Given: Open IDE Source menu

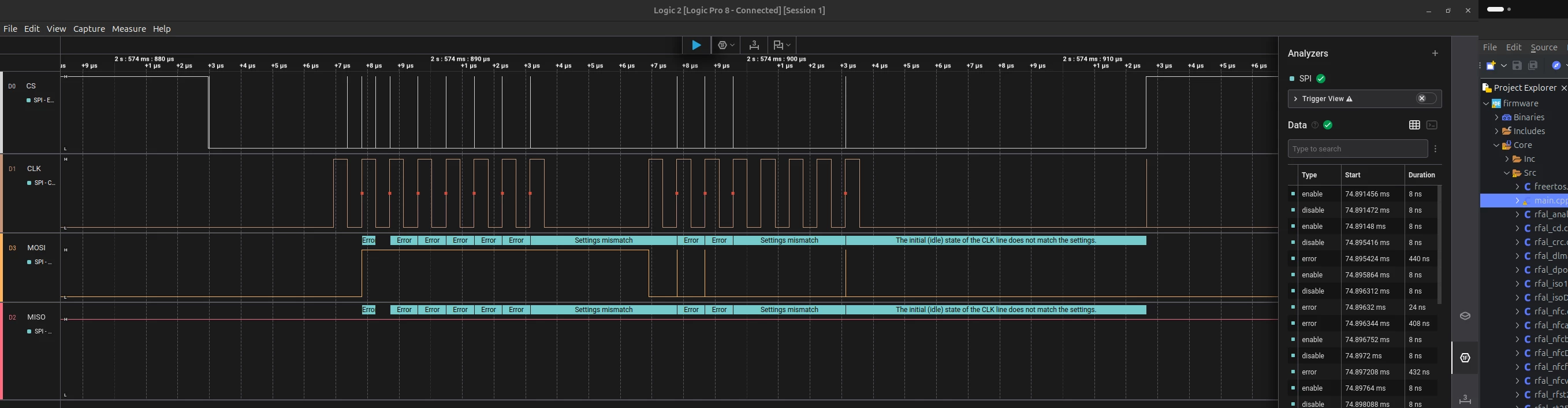Looking at the screenshot, I should tap(1544, 47).
